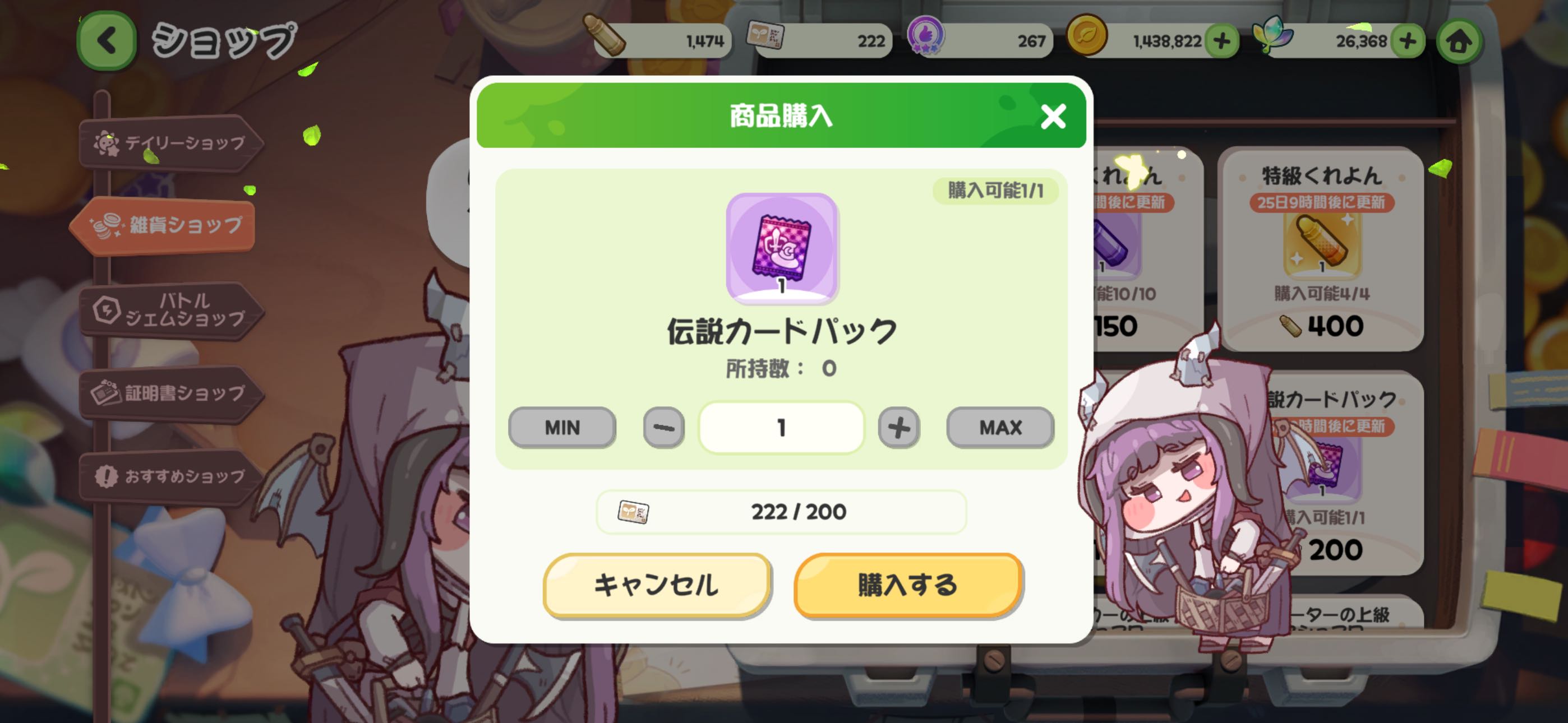
Task: Tap the purple medal currency icon
Action: [x=926, y=35]
